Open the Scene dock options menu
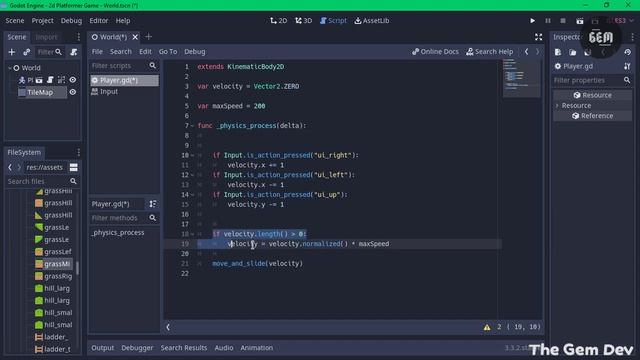Screen dimensions: 640x360 pos(78,37)
